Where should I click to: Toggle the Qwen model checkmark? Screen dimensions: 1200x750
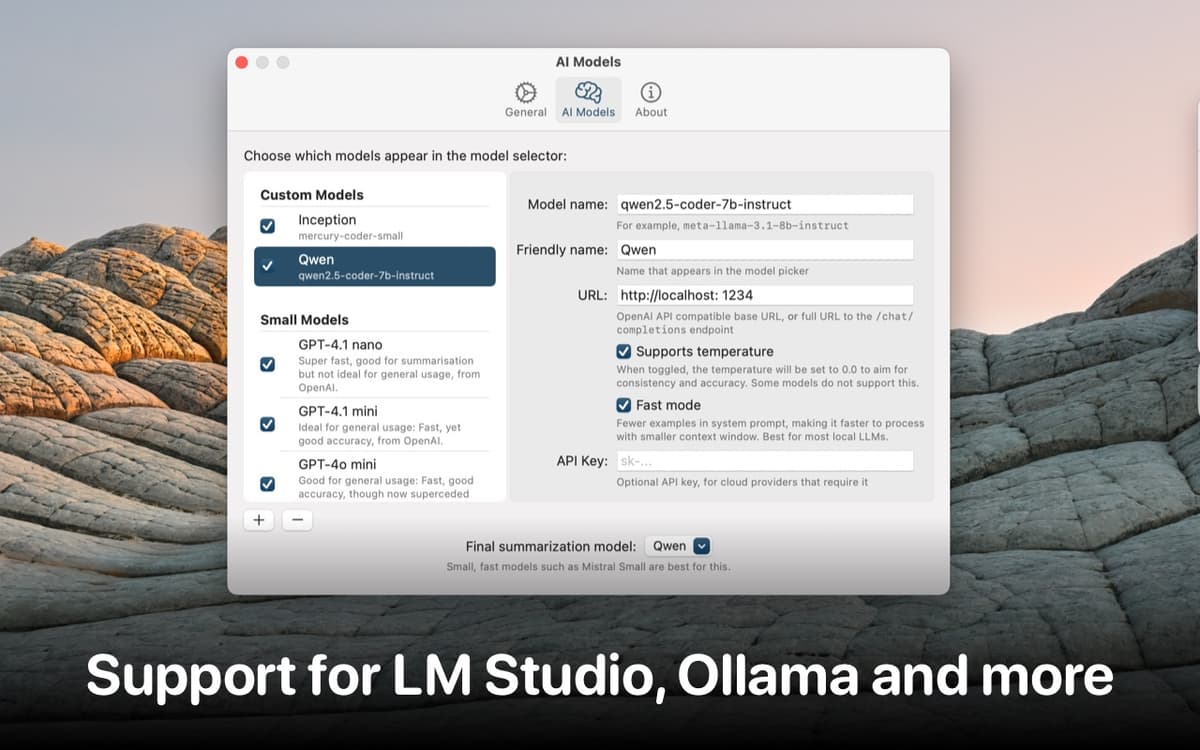(267, 266)
